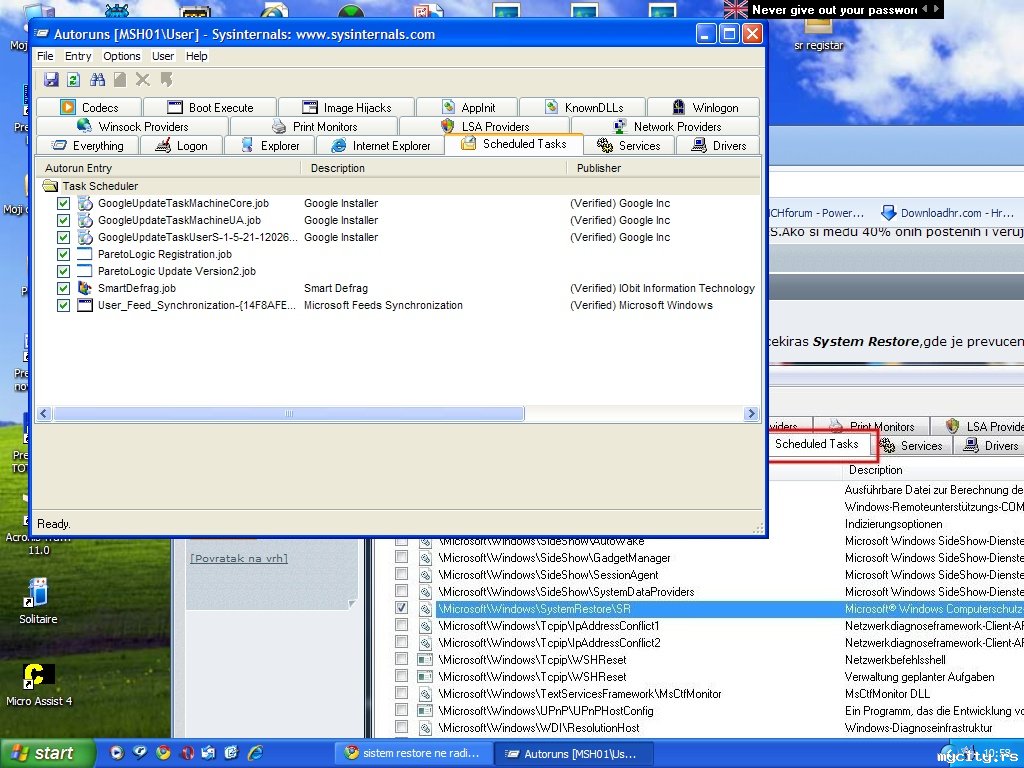Viewport: 1024px width, 768px height.
Task: Uncheck GoogleUpdateTaskMachineUA.job entry
Action: [63, 220]
